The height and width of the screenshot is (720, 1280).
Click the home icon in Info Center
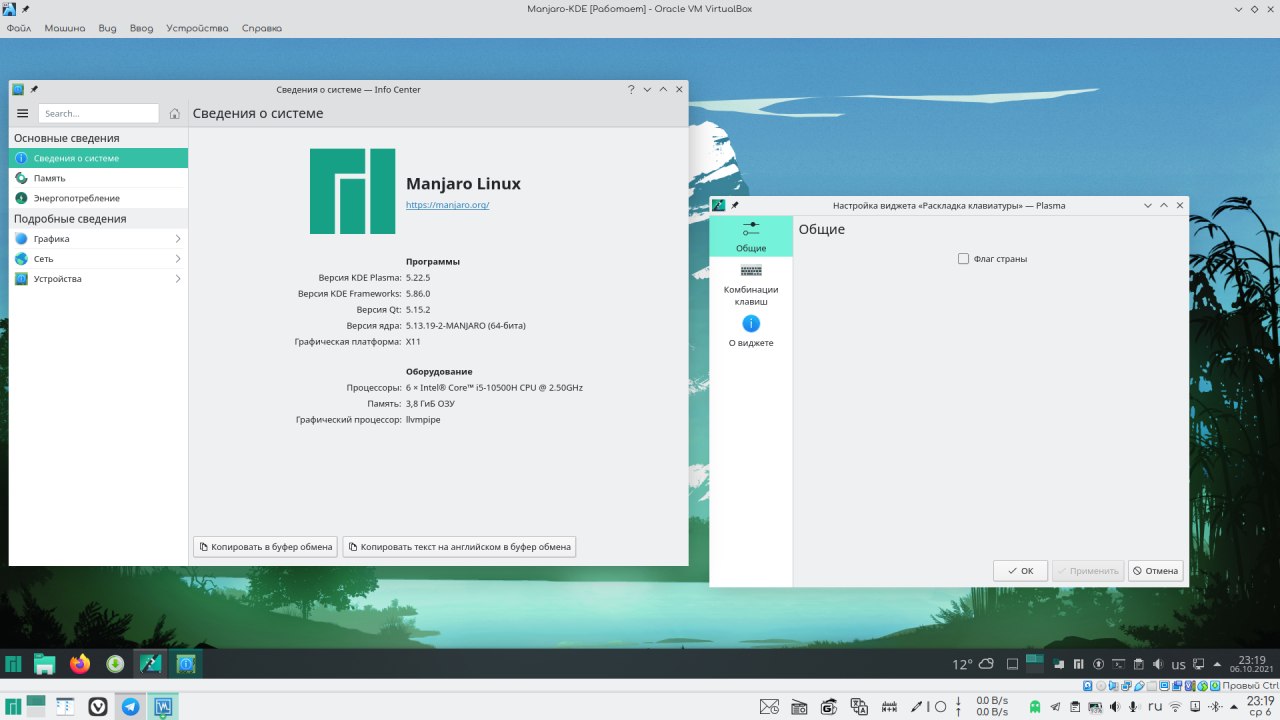pos(174,114)
